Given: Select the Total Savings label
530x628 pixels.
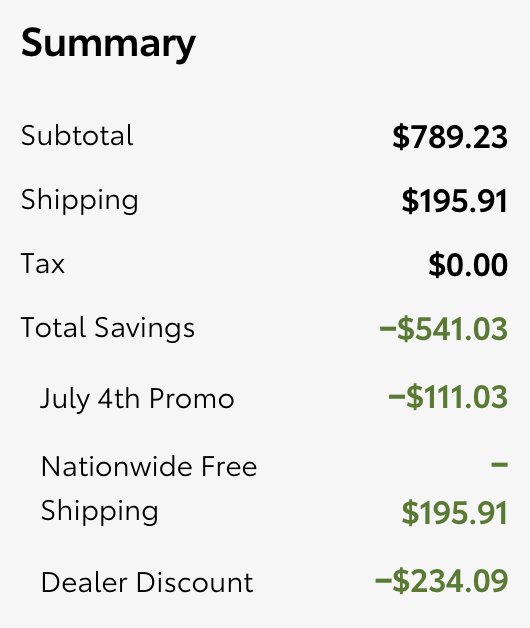Looking at the screenshot, I should pyautogui.click(x=107, y=328).
